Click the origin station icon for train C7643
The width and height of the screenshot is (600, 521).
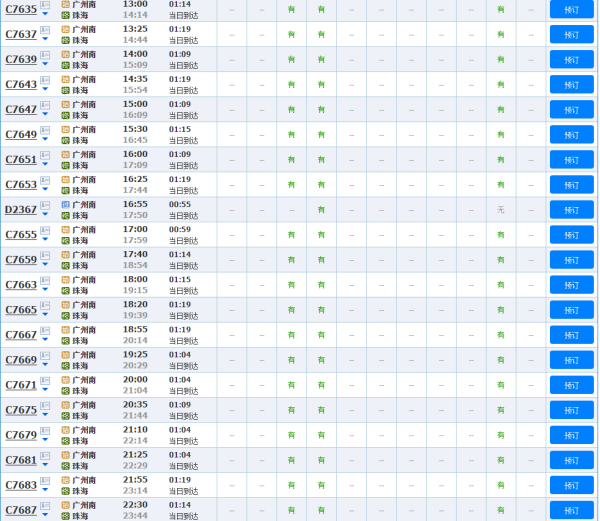(x=66, y=79)
